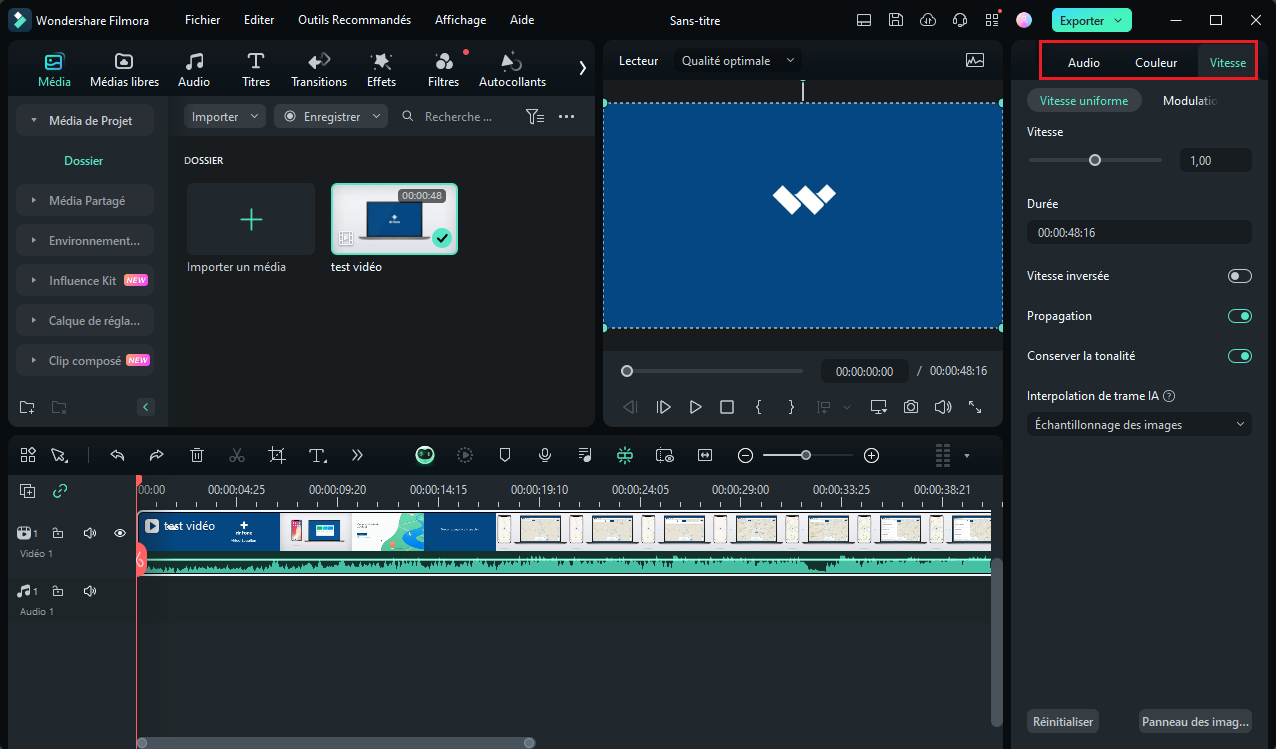
Task: Open the Effets panel
Action: 381,70
